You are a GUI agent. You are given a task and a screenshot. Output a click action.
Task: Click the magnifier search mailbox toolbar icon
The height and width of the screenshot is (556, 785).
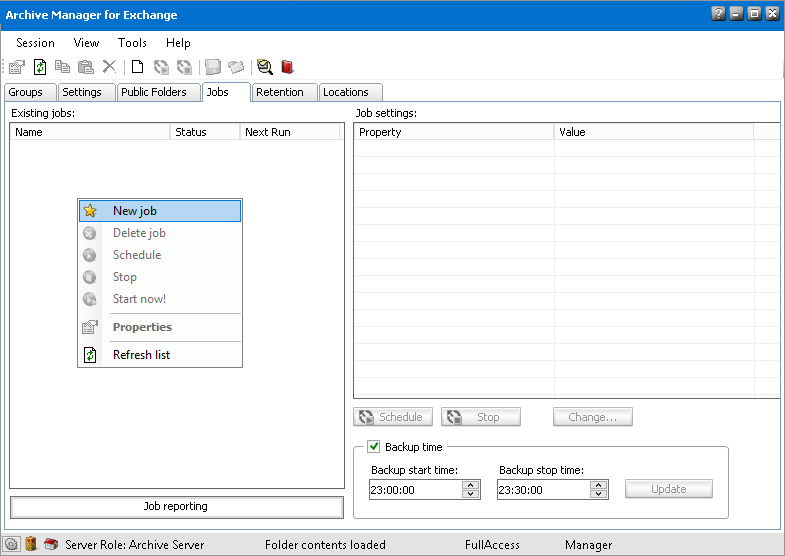(x=264, y=67)
